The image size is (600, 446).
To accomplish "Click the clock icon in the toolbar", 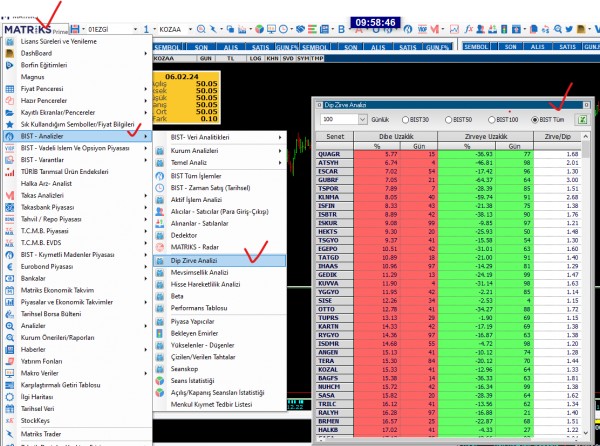I will [x=283, y=29].
